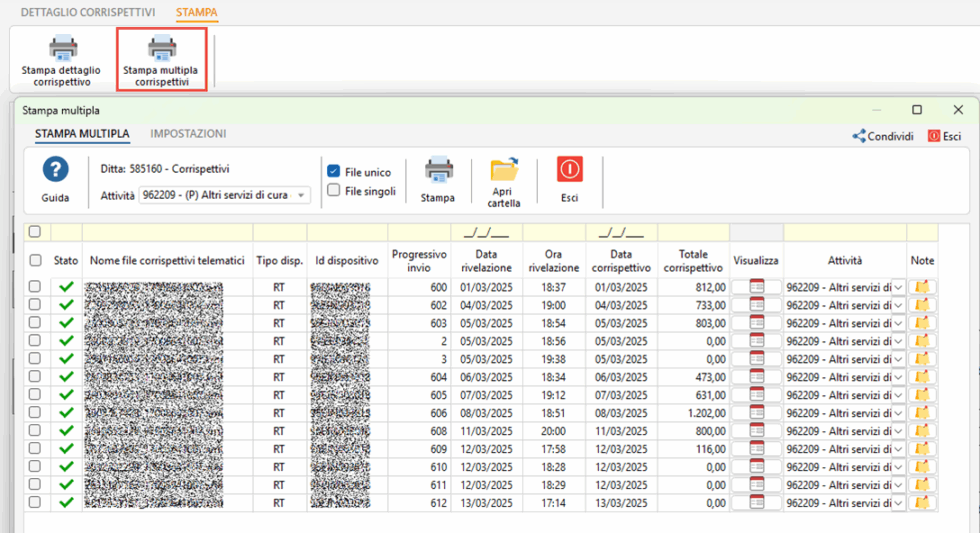This screenshot has height=533, width=980.
Task: Open the Guida help icon
Action: pos(56,169)
